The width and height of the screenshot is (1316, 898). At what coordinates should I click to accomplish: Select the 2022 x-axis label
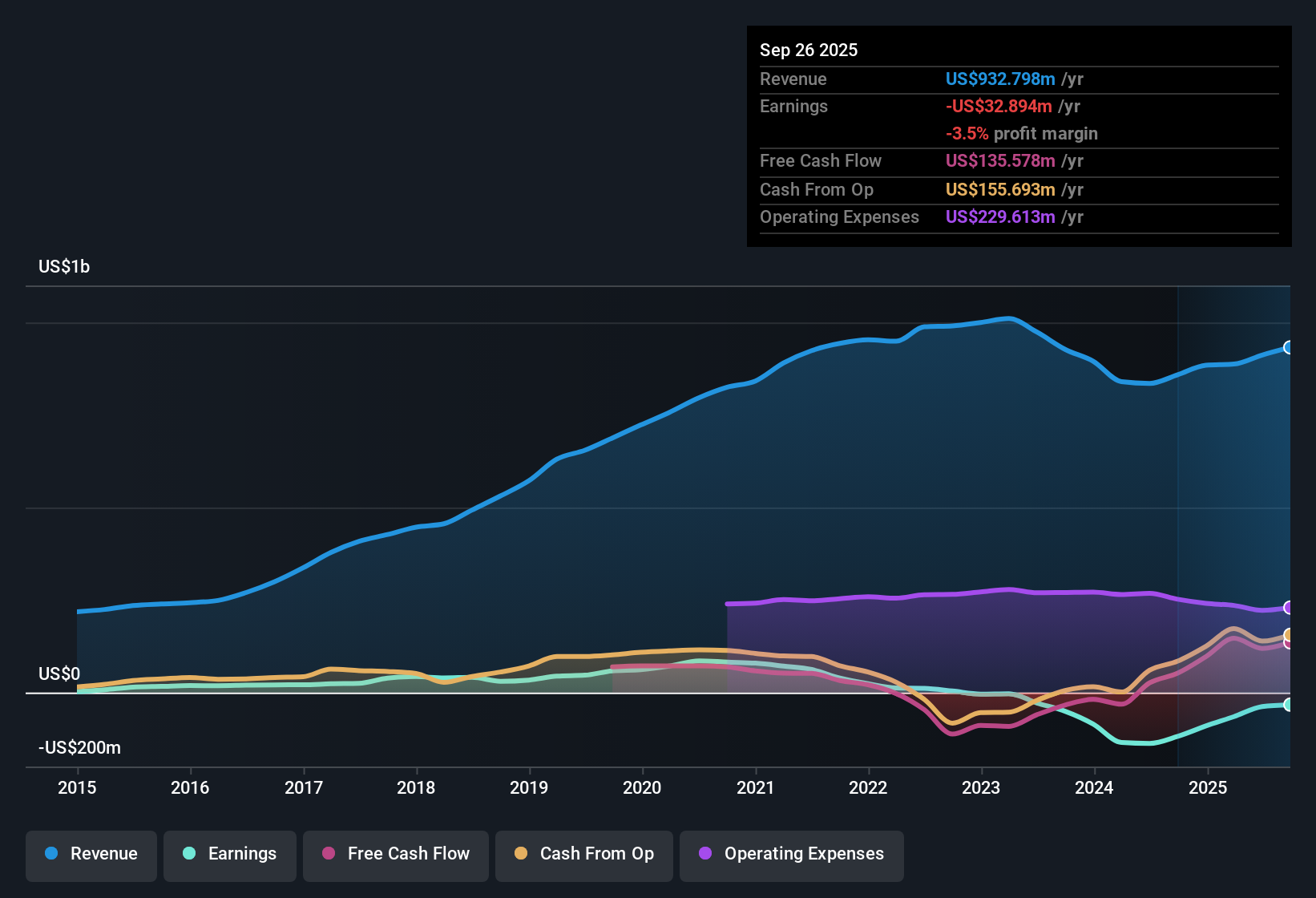coord(868,787)
